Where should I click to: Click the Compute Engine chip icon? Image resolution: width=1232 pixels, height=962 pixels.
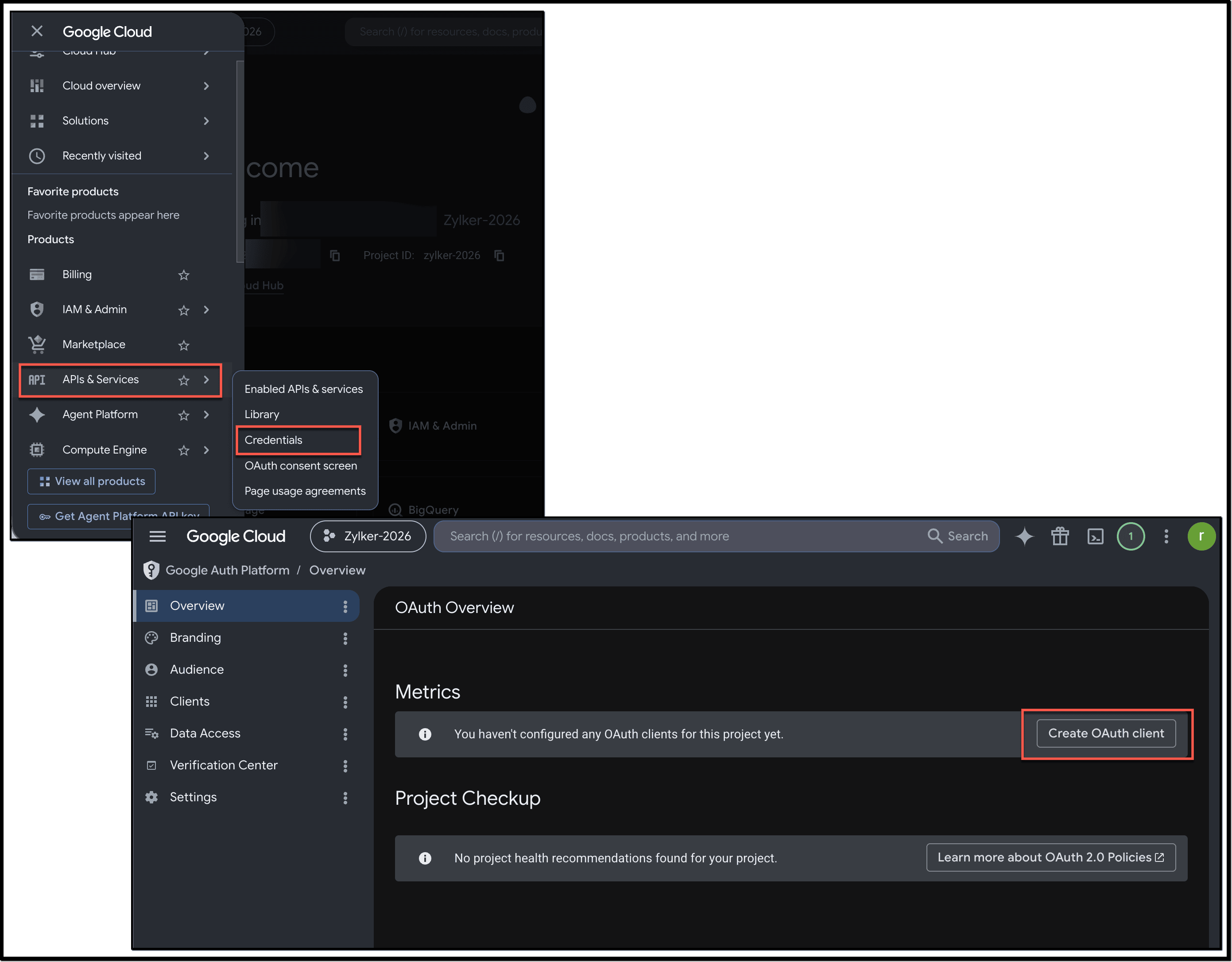(37, 450)
